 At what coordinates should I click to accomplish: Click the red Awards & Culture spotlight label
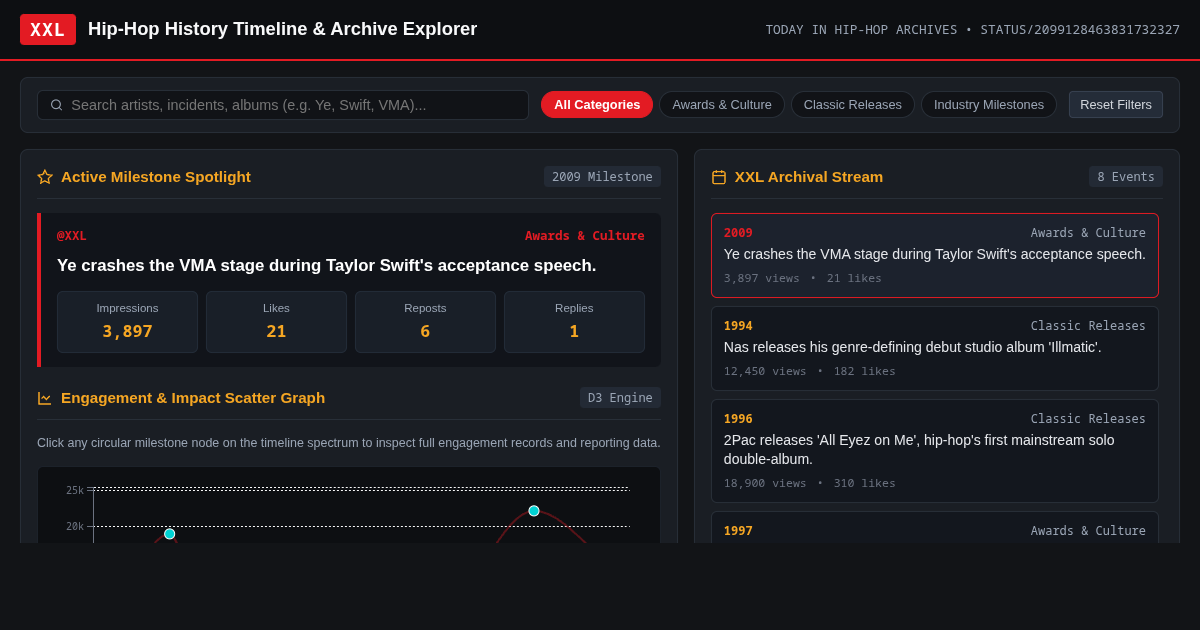(585, 236)
